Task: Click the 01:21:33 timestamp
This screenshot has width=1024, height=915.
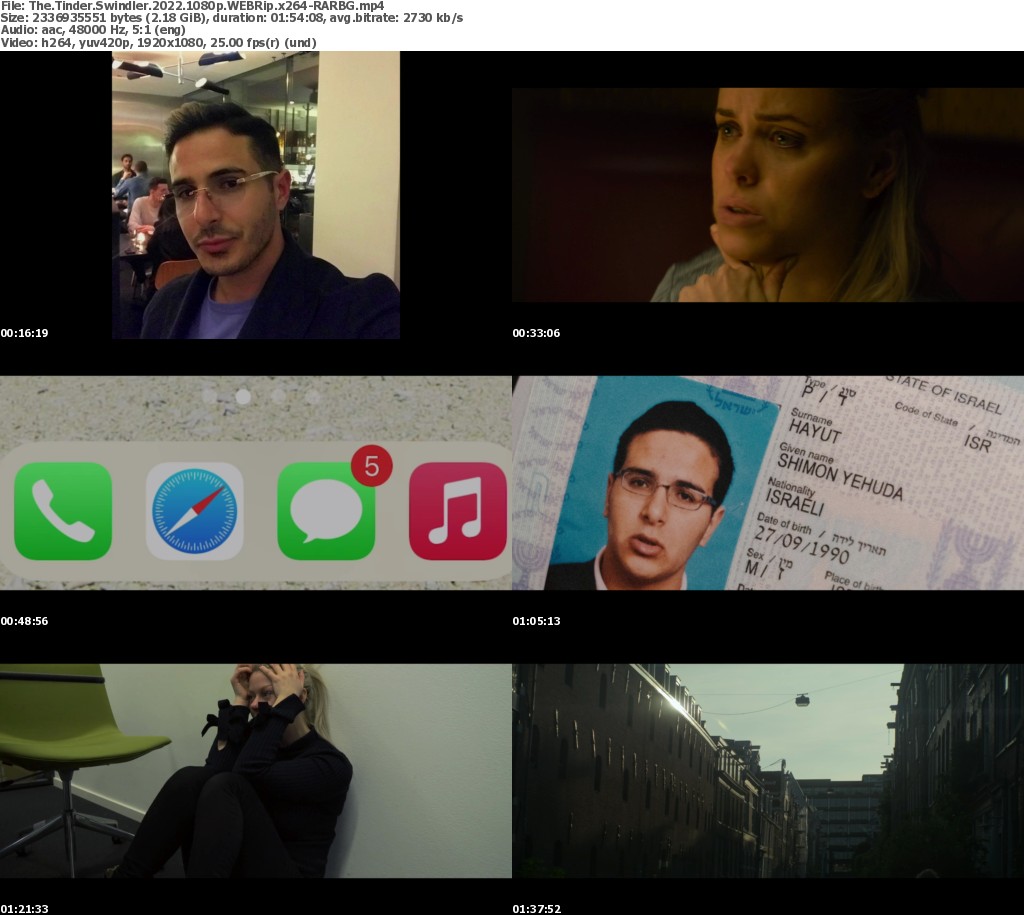Action: [x=24, y=909]
